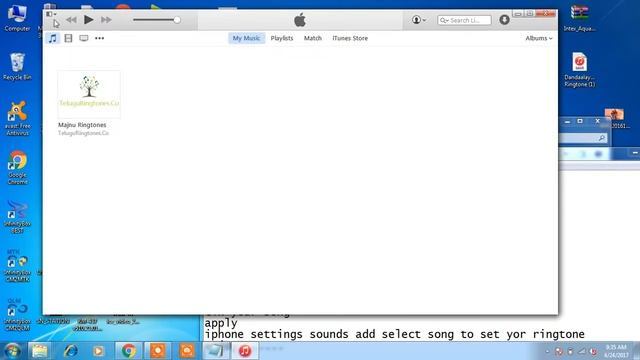The height and width of the screenshot is (360, 640).
Task: Open the InfinityBox BEST desktop shortcut
Action: click(17, 217)
